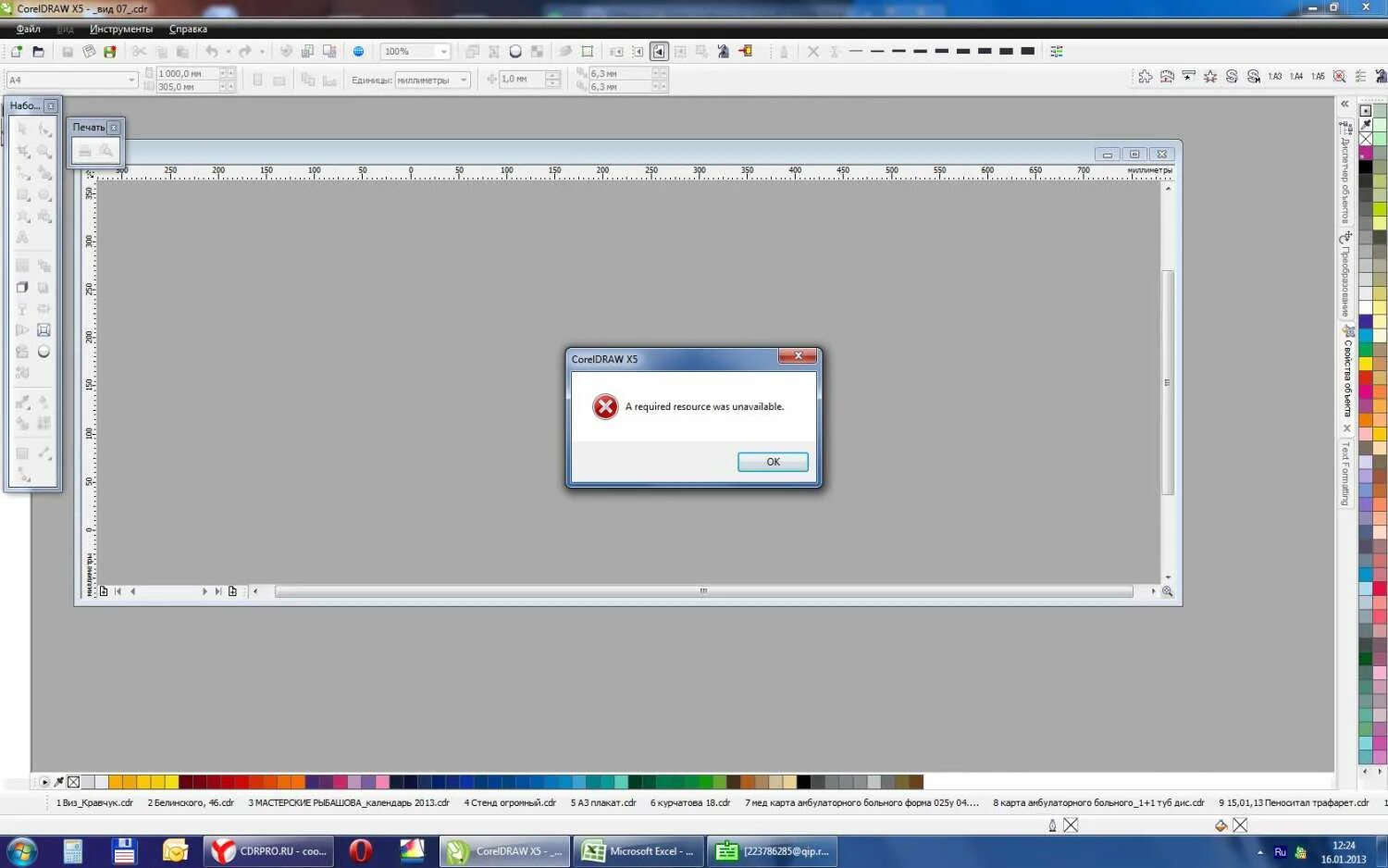Click the options sliders icon after line widths
The width and height of the screenshot is (1388, 868).
[1057, 52]
